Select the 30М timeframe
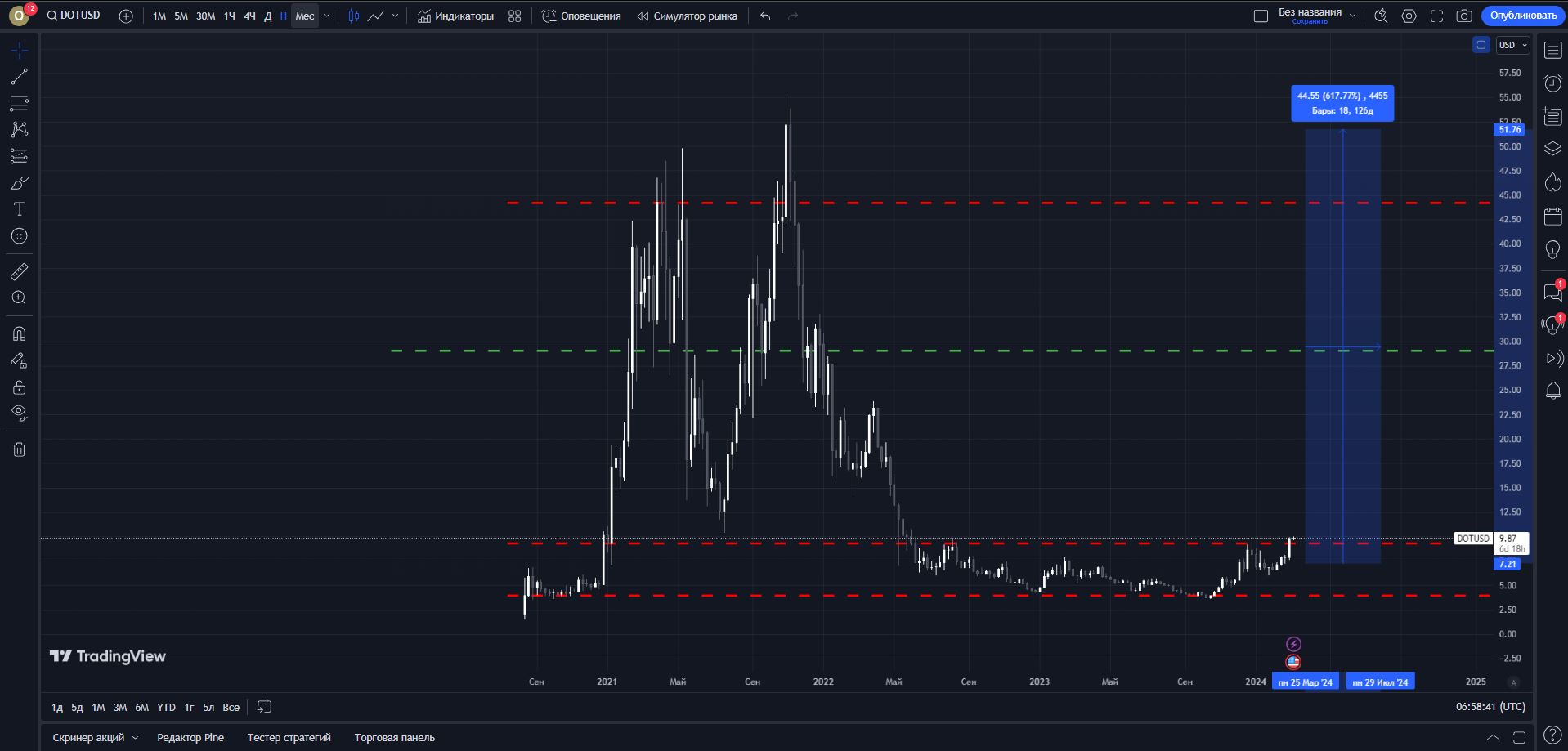 coord(205,16)
